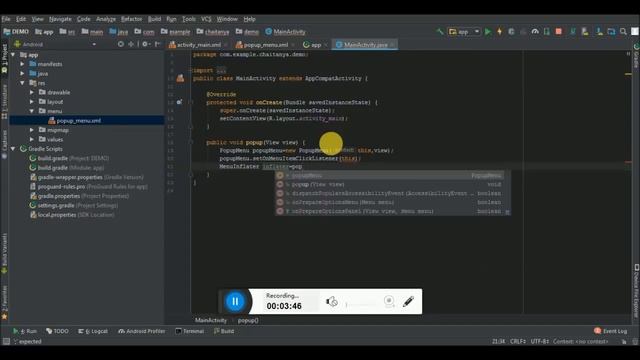Screen dimensions: 640x360
Task: Select the popup(View view) autocomplete suggestion
Action: coord(390,184)
